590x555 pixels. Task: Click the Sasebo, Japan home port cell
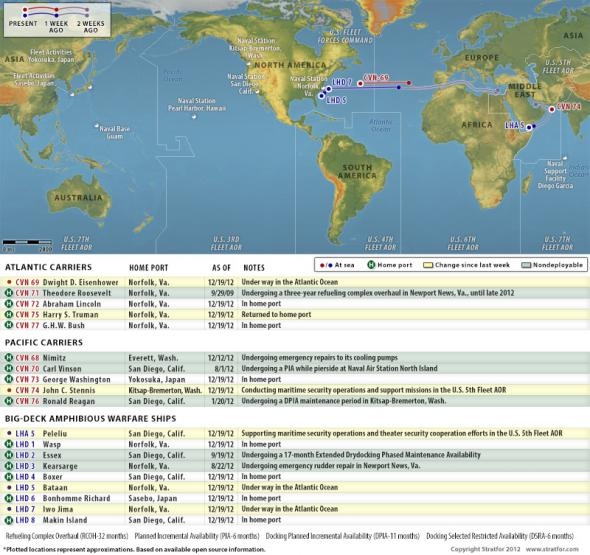[x=152, y=498]
